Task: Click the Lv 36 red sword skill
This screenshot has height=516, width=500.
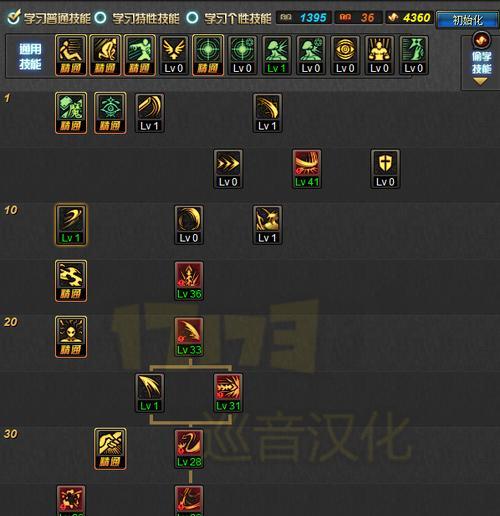Action: click(x=189, y=281)
